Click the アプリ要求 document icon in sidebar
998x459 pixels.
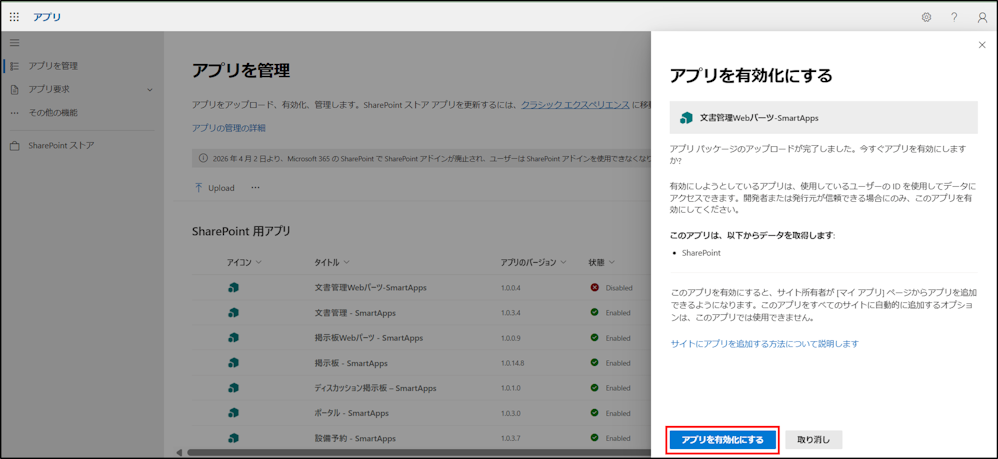(15, 90)
